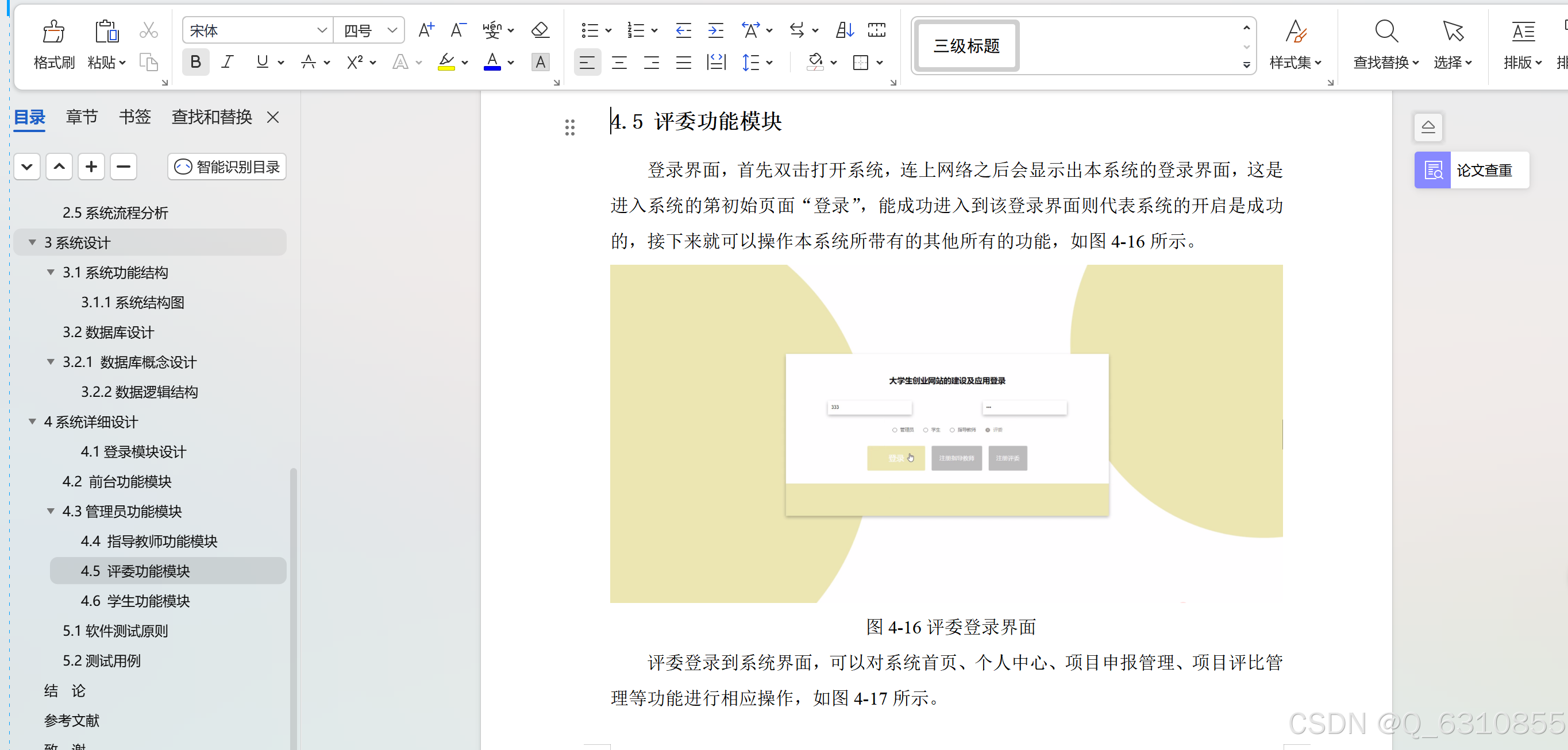Expand the styles gallery list

point(1246,64)
